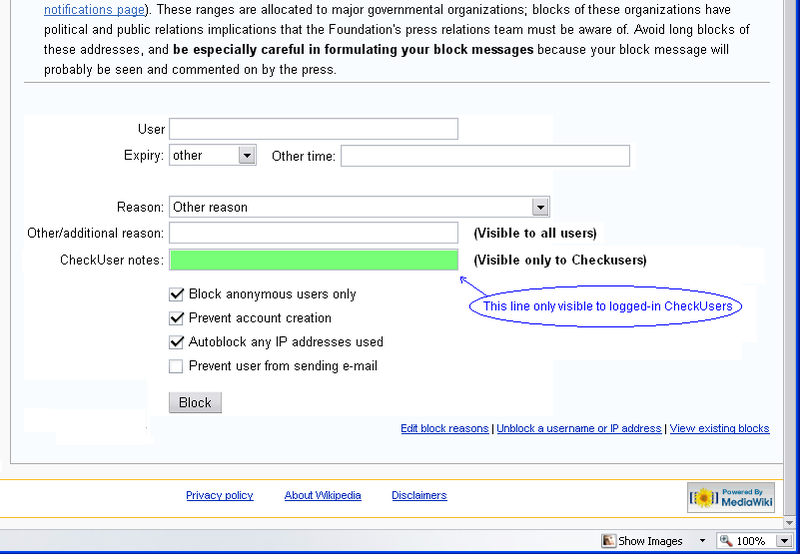Open the View existing blocks link
This screenshot has width=800, height=554.
pos(719,428)
